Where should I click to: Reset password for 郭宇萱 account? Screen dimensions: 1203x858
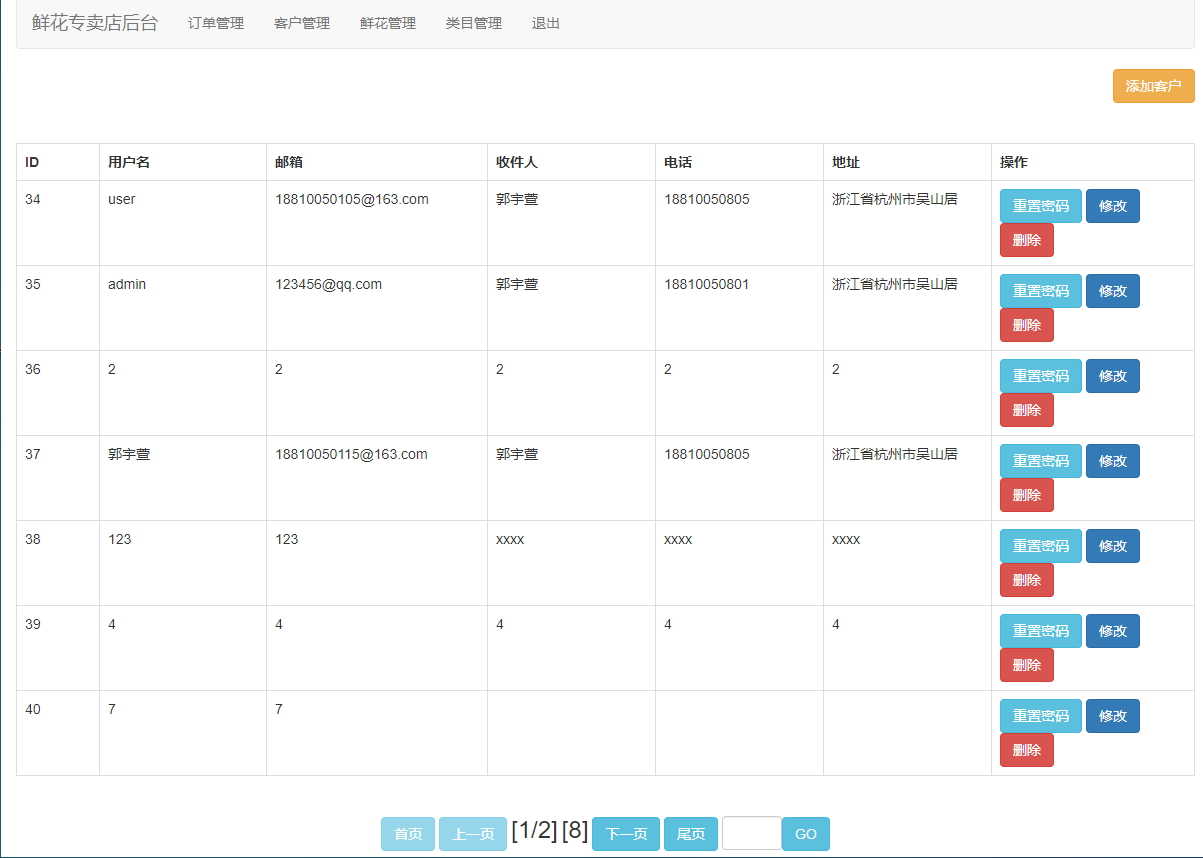[x=1040, y=460]
